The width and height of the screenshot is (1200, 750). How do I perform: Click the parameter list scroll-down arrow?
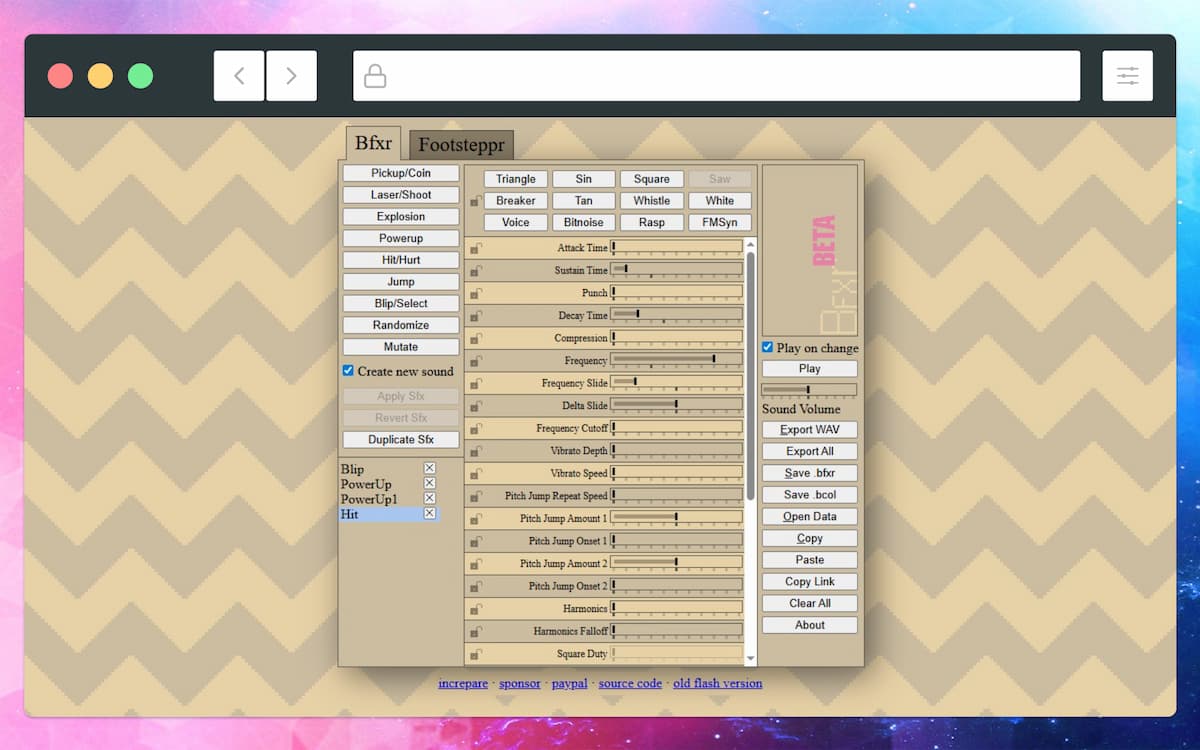(751, 659)
